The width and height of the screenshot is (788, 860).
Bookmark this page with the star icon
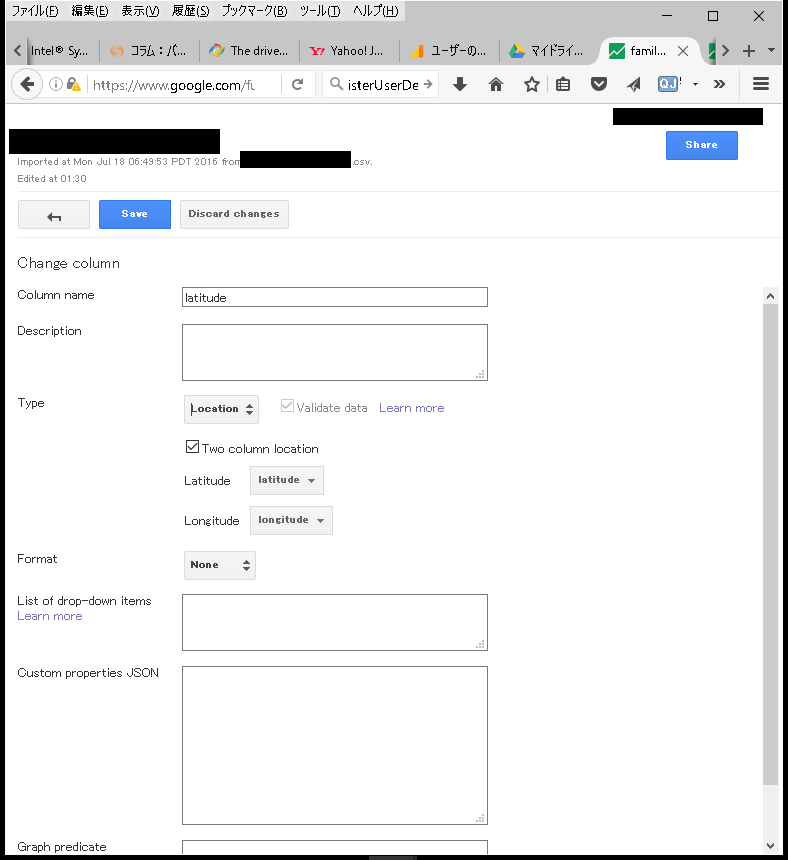(x=531, y=84)
